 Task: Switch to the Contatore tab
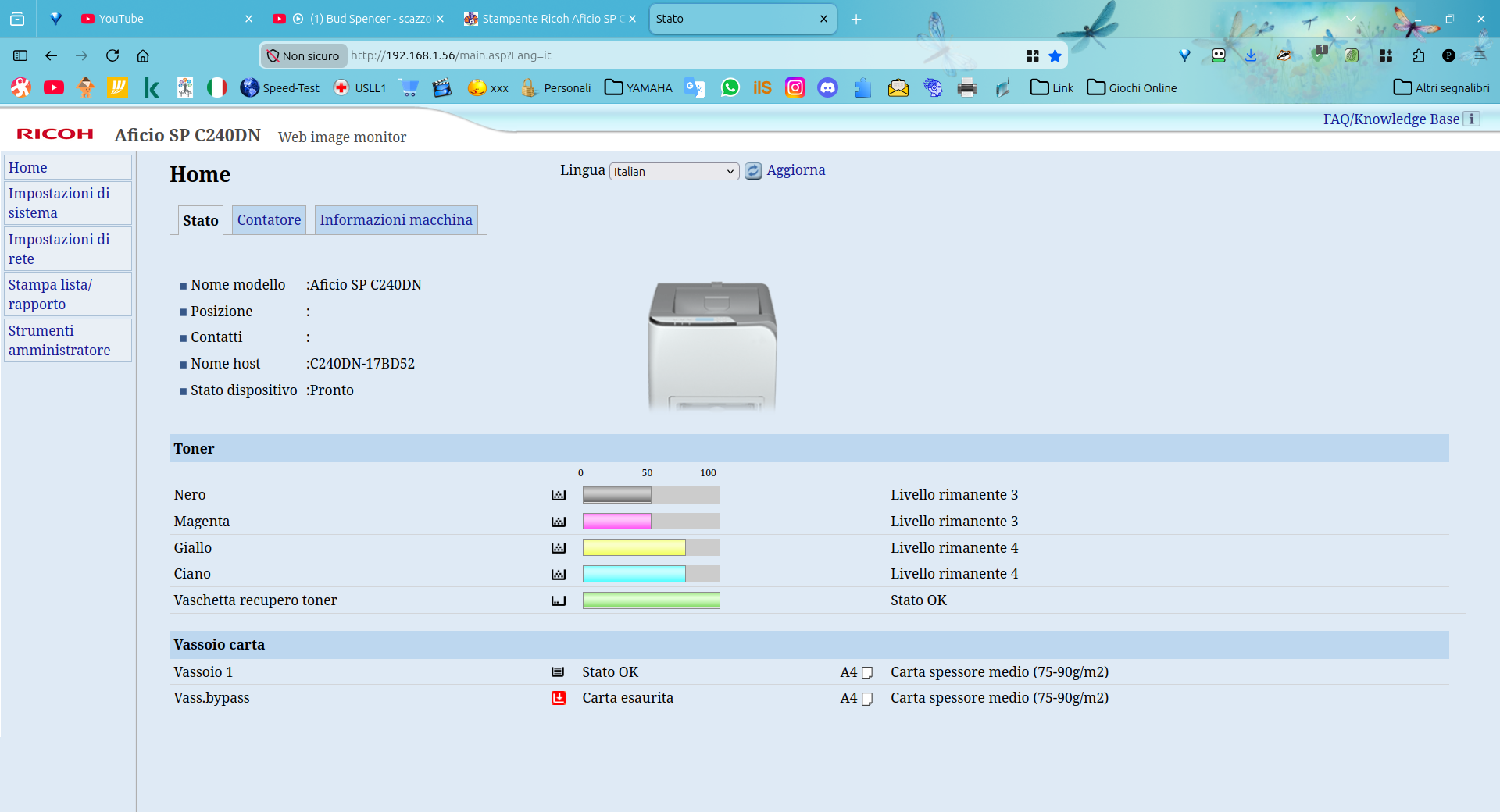269,220
